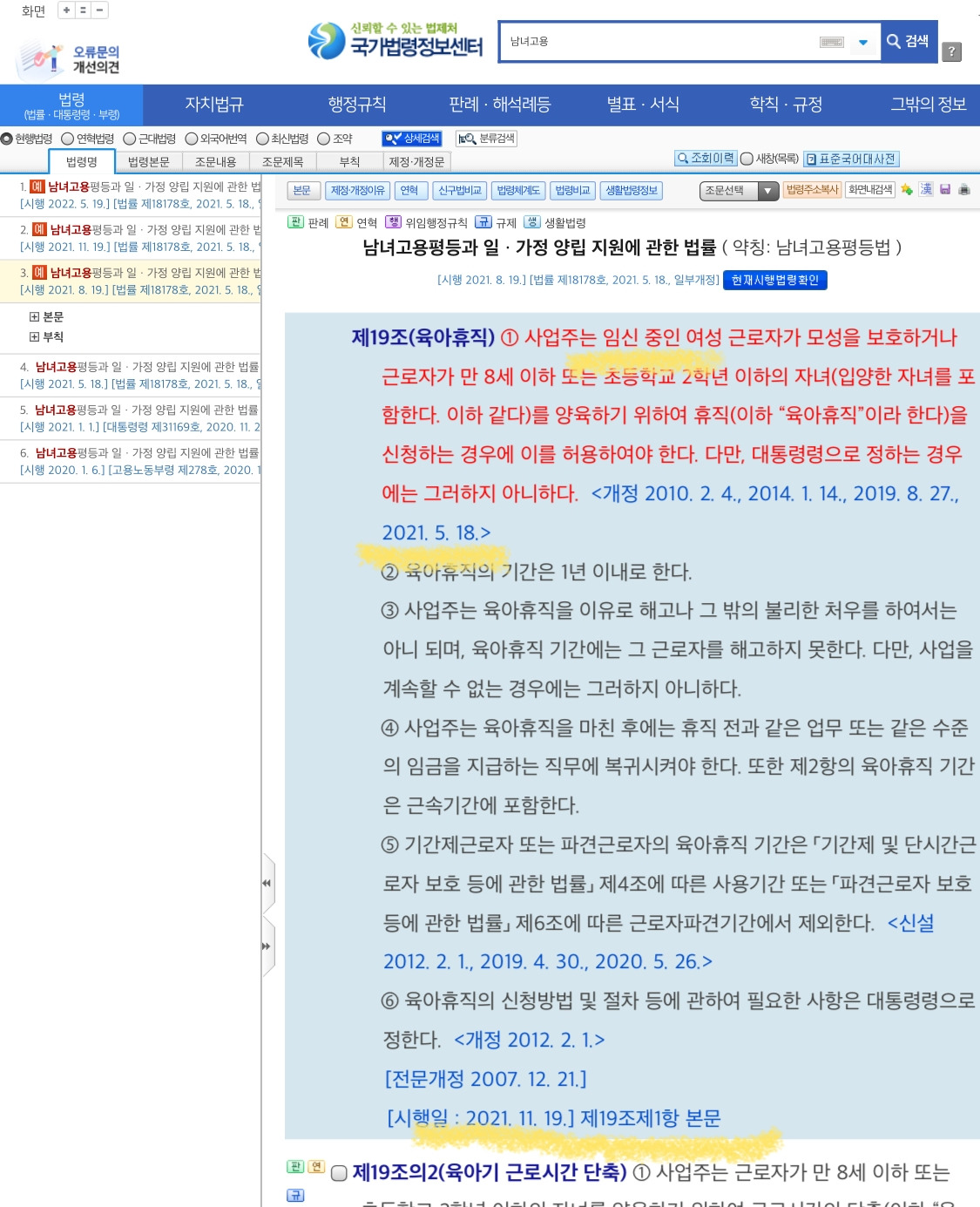
Task: Open 연 icon beside 제19조의2
Action: click(316, 1166)
